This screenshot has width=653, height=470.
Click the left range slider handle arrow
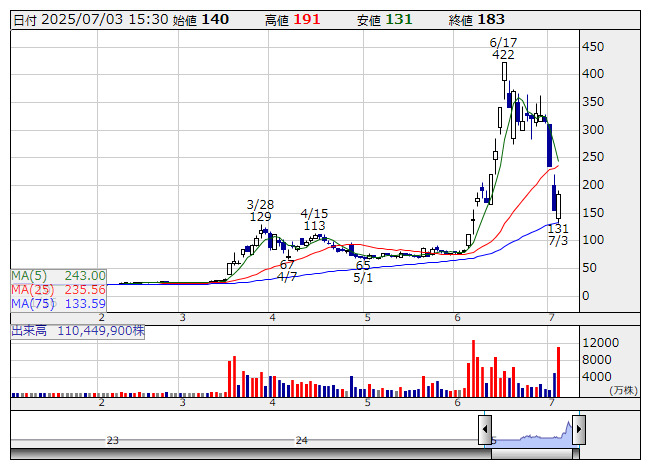point(485,429)
